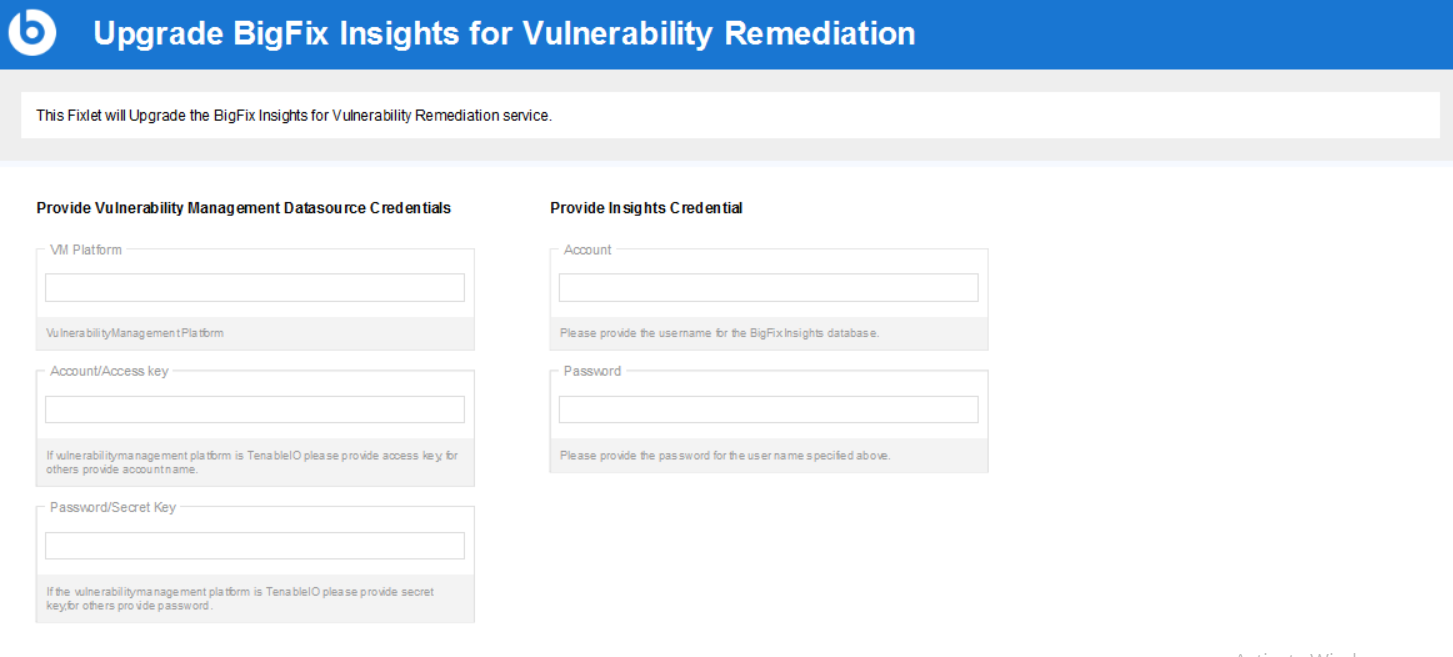
Task: Click the VM Platform field label
Action: click(86, 250)
